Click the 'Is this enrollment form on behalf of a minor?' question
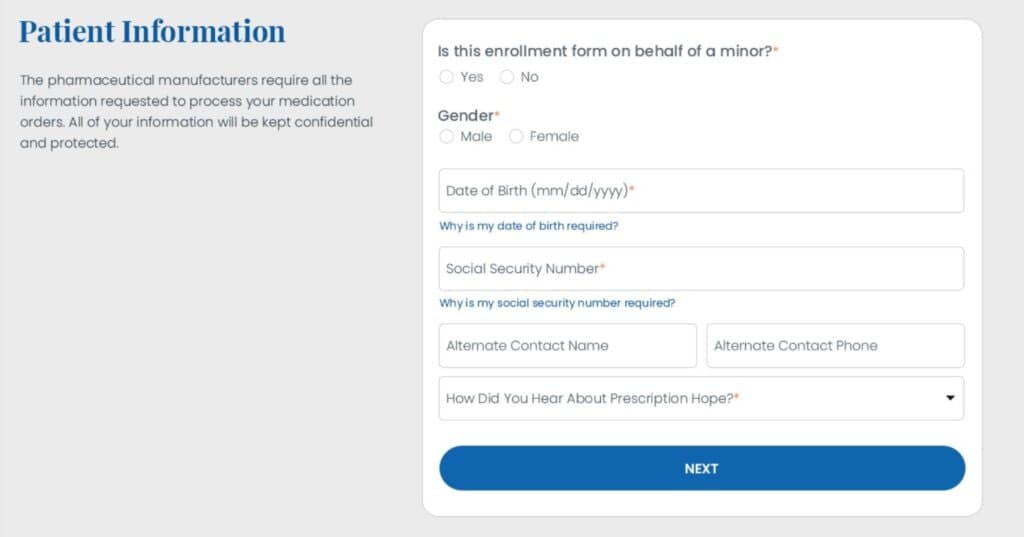The height and width of the screenshot is (537, 1024). pyautogui.click(x=606, y=51)
